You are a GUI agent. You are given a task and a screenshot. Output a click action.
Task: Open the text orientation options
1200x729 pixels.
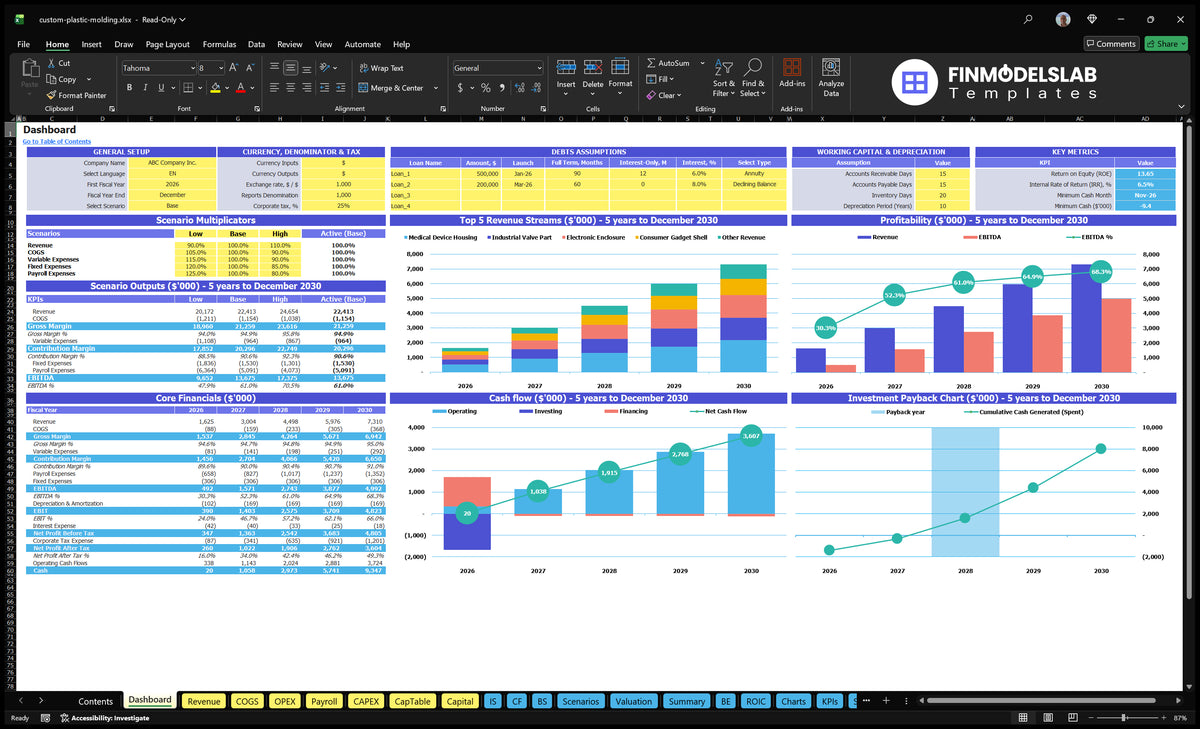(327, 68)
